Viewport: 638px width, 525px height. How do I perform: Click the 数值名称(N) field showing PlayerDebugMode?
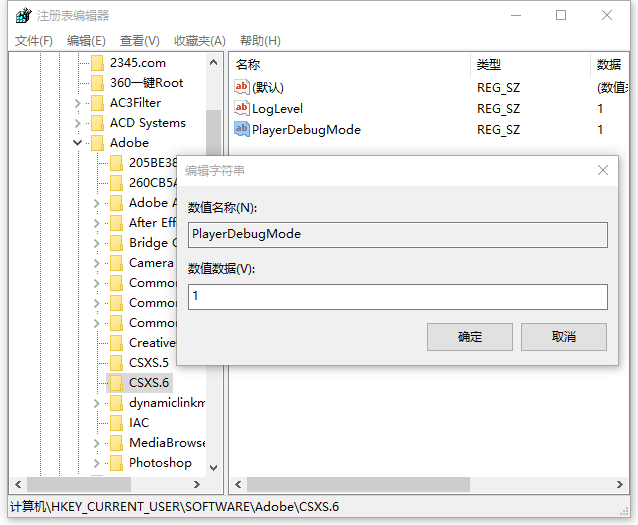[x=398, y=235]
